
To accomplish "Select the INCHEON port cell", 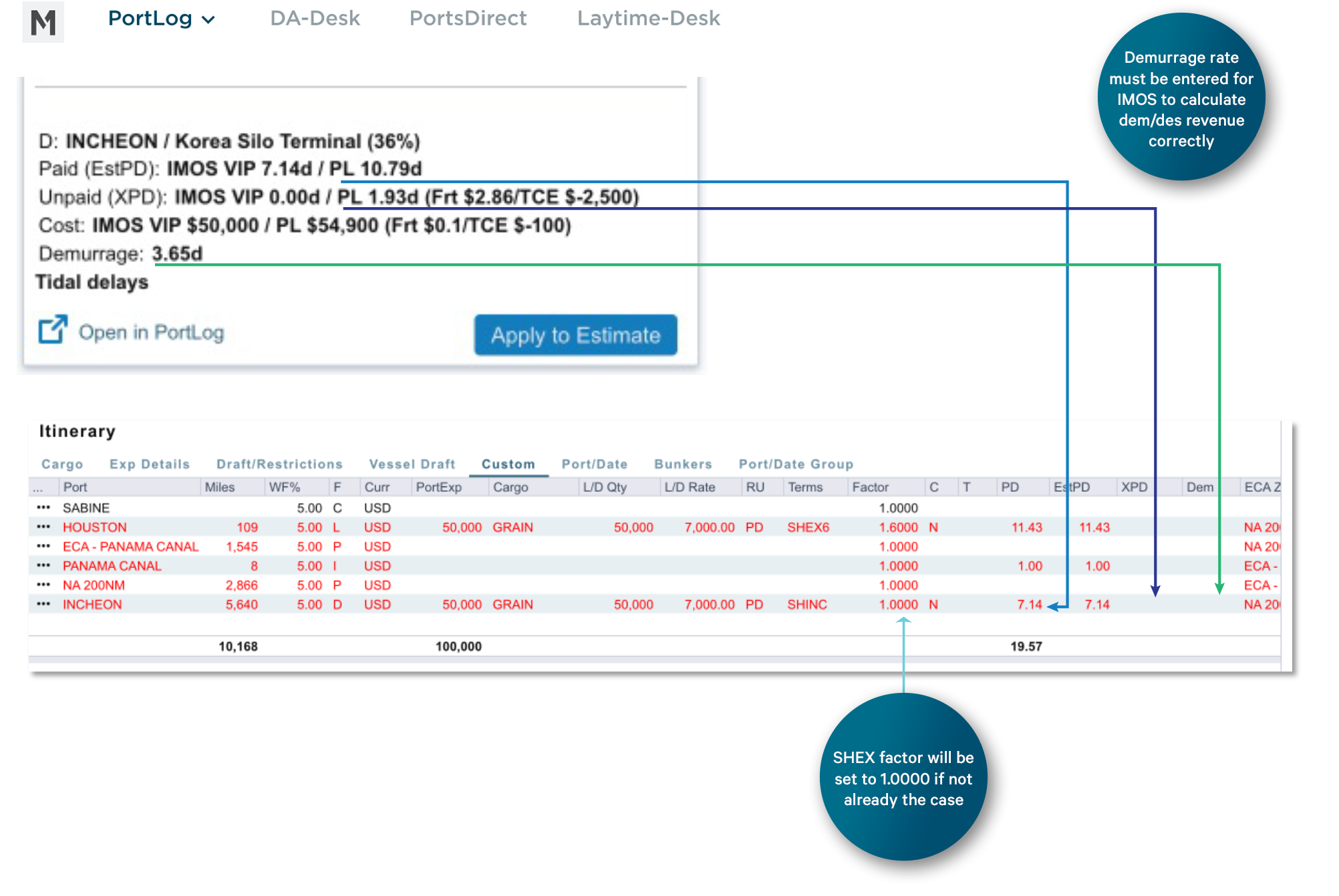I will pos(92,605).
